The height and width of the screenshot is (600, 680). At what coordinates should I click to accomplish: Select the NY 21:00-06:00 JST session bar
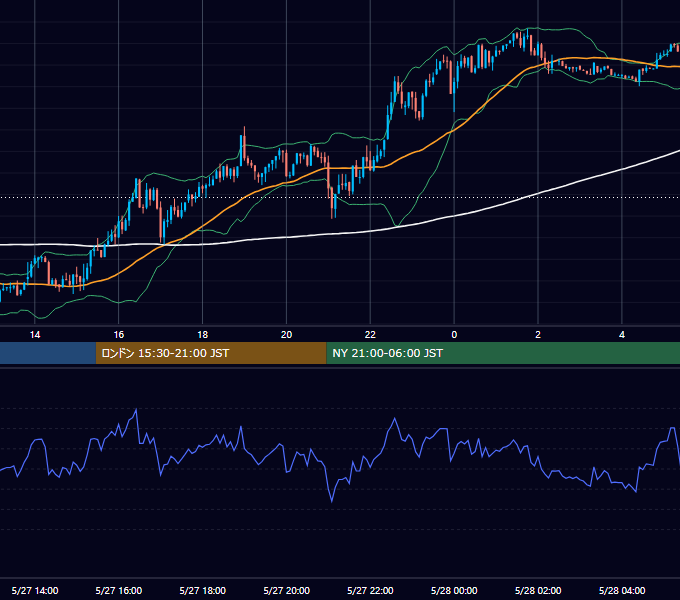503,353
